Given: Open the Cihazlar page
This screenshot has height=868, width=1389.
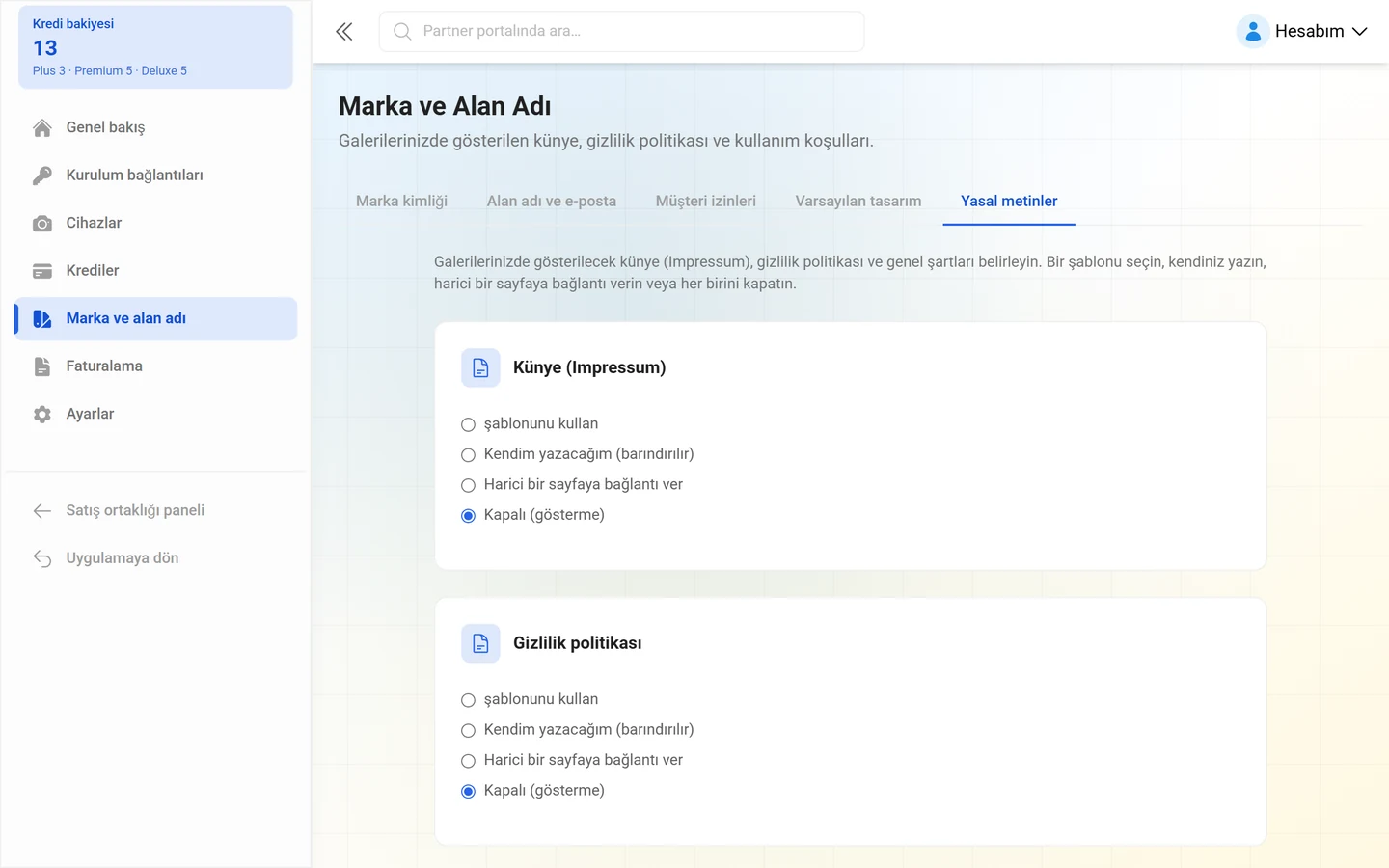Looking at the screenshot, I should coord(155,223).
